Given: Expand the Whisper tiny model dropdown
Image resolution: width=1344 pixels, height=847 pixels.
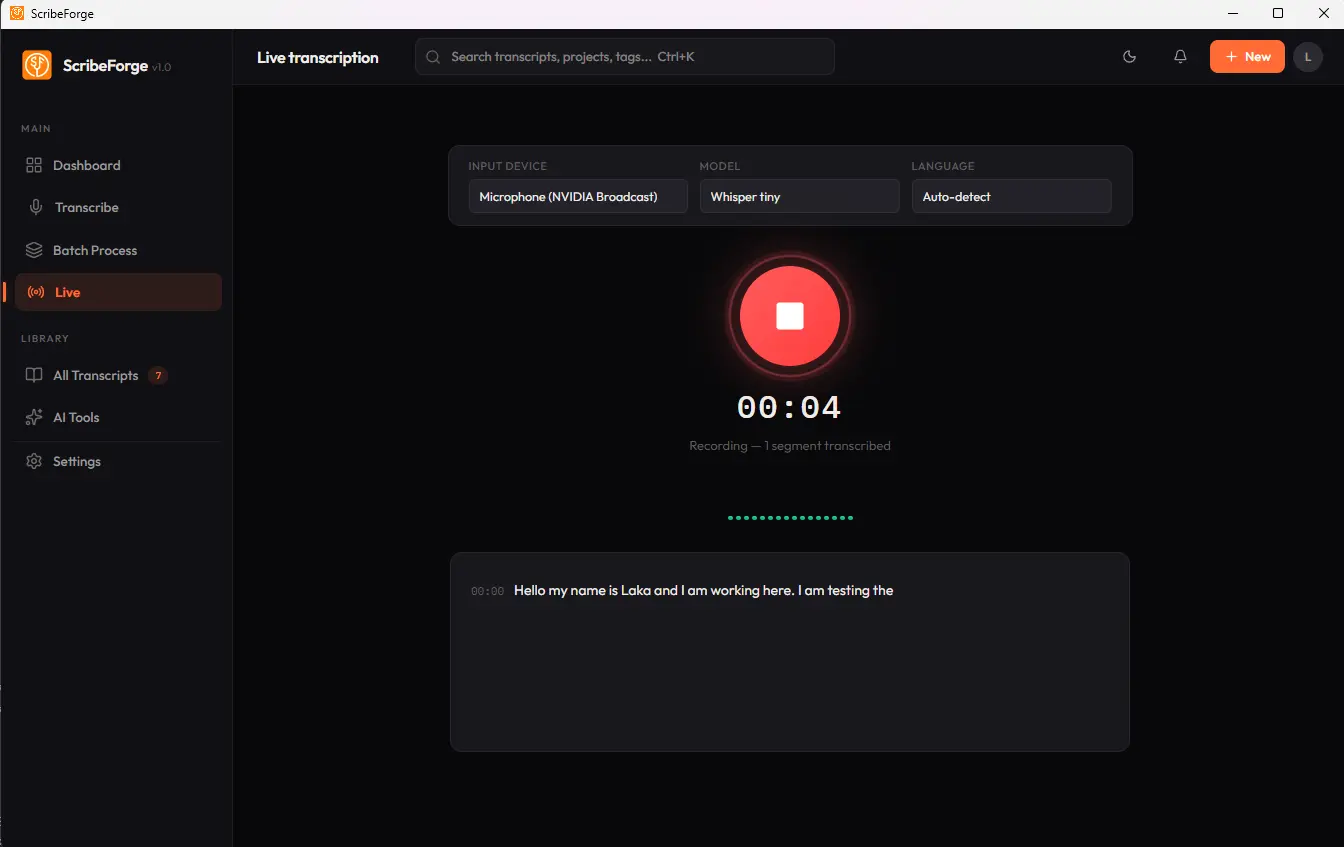Looking at the screenshot, I should pyautogui.click(x=799, y=197).
